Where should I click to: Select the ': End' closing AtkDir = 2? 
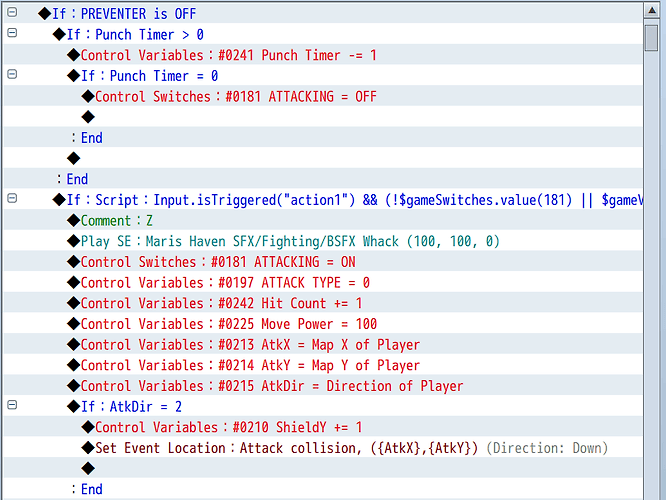(323, 489)
